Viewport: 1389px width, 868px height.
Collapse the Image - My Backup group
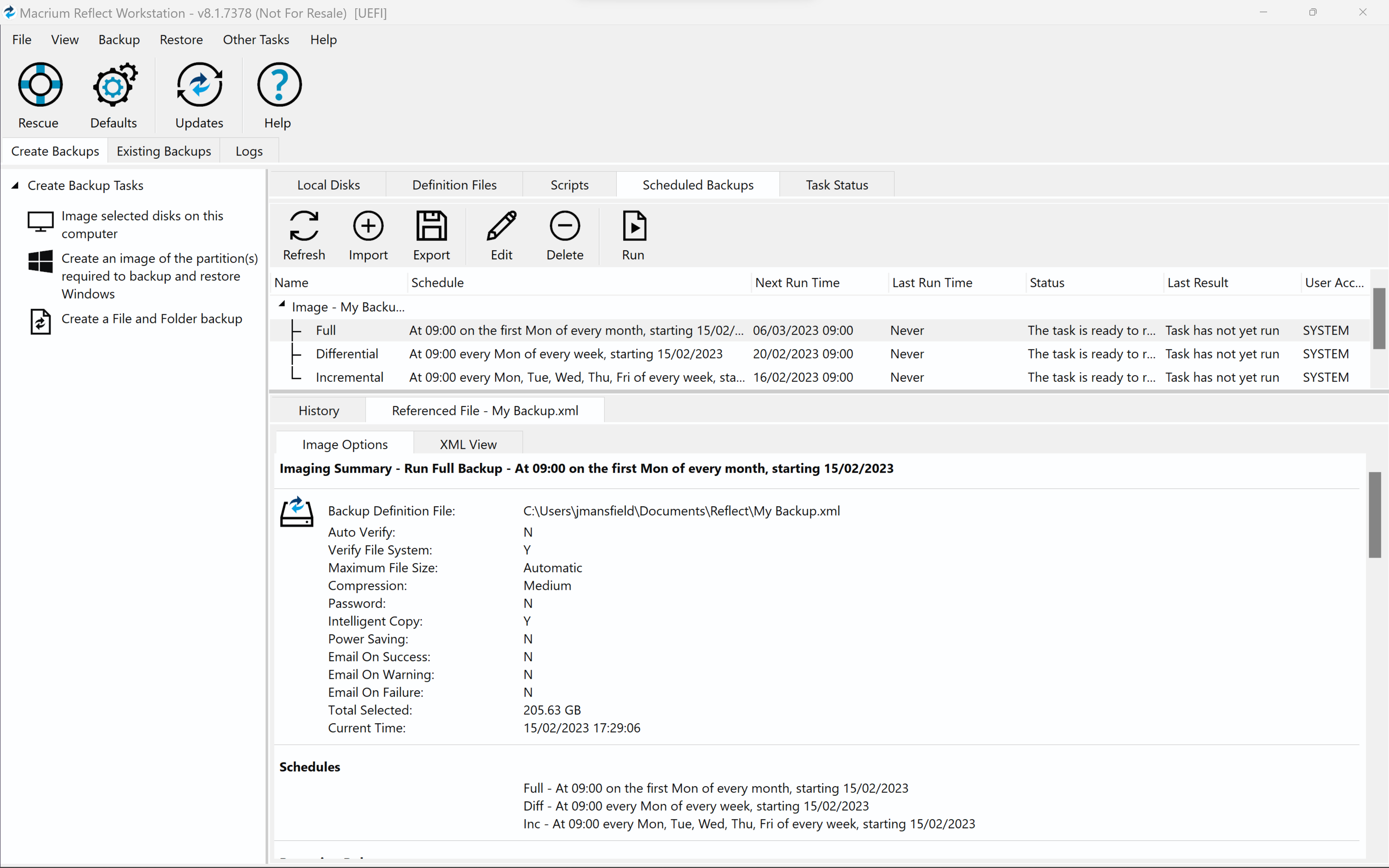coord(282,305)
